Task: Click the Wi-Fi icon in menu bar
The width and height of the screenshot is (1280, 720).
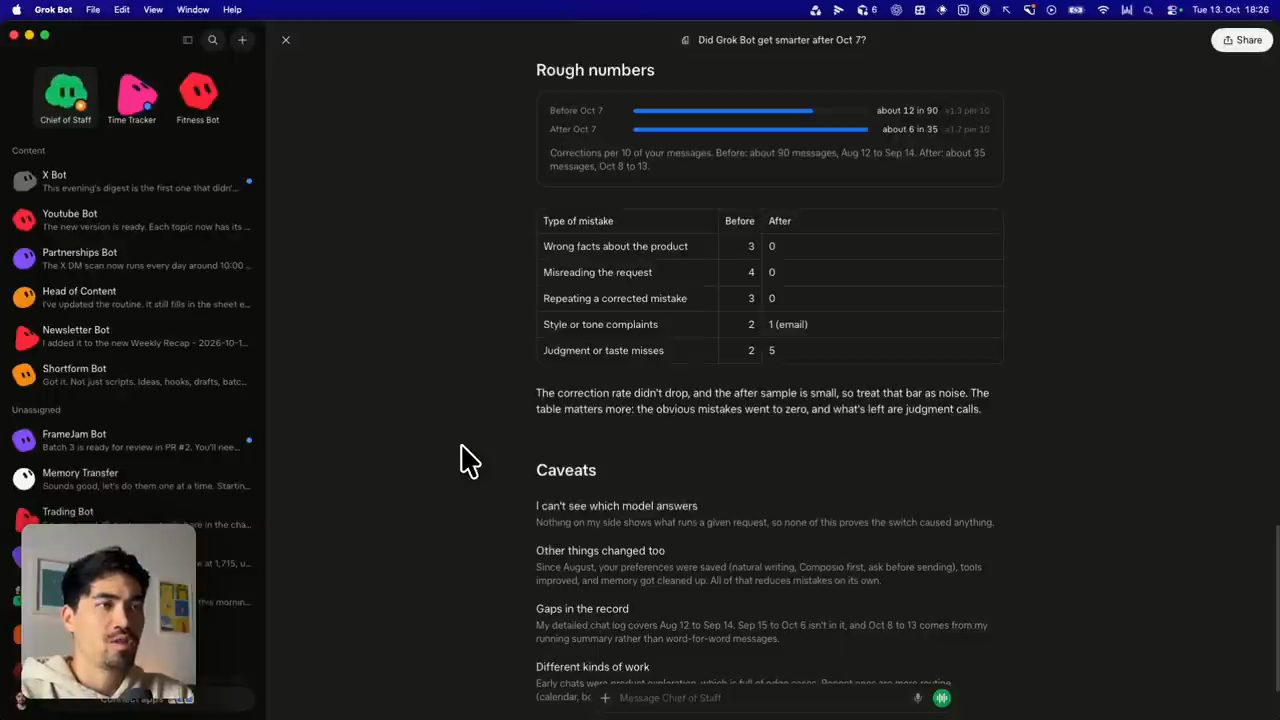Action: tap(1103, 9)
